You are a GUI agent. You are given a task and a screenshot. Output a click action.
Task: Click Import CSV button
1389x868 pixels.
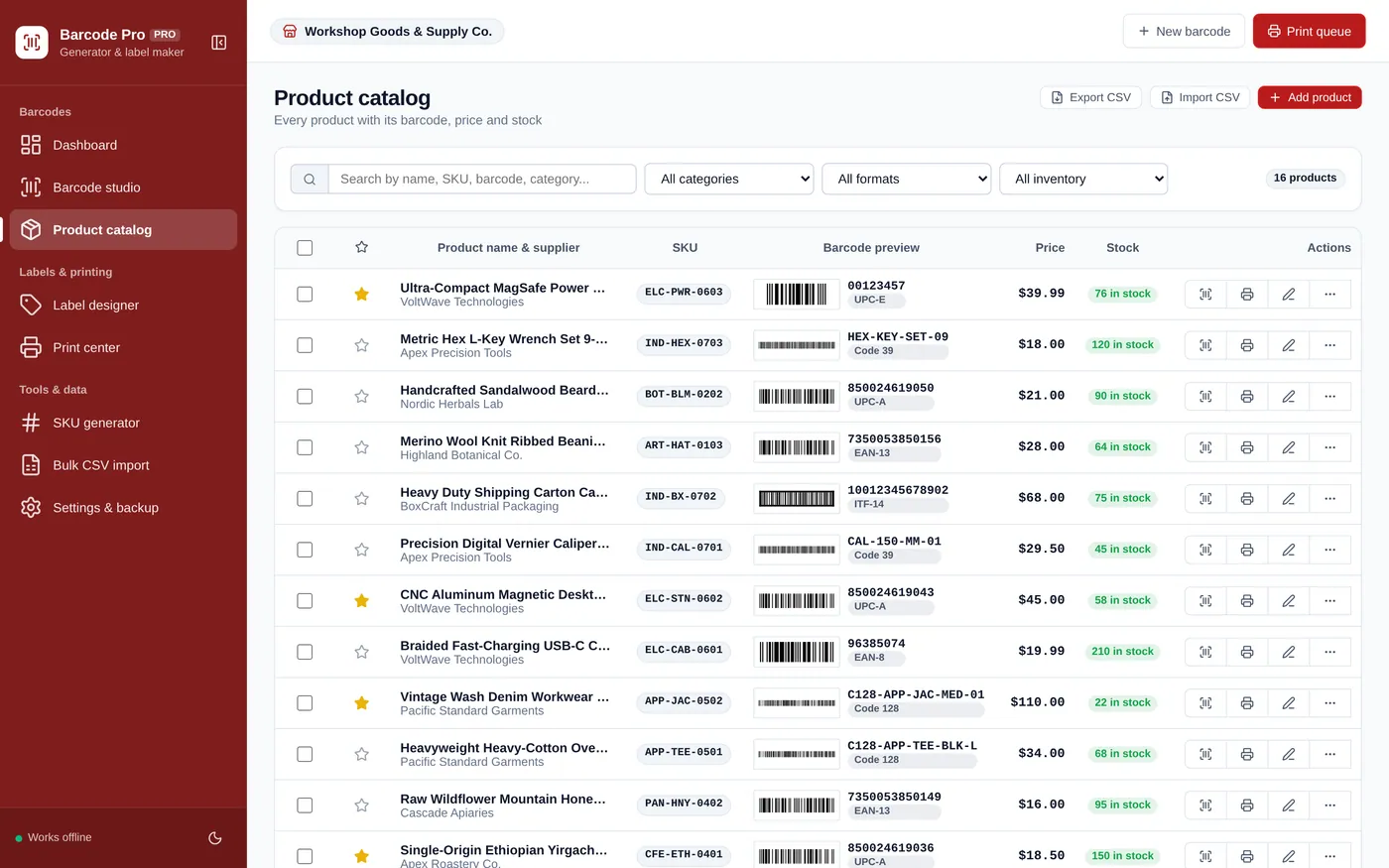pyautogui.click(x=1200, y=97)
